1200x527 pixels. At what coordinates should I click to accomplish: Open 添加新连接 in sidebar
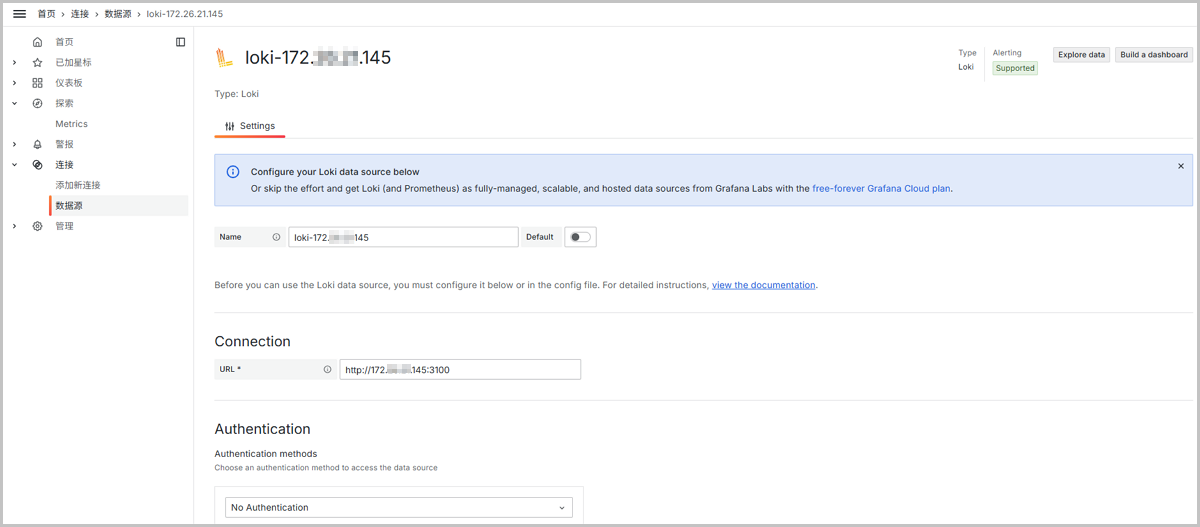point(78,185)
